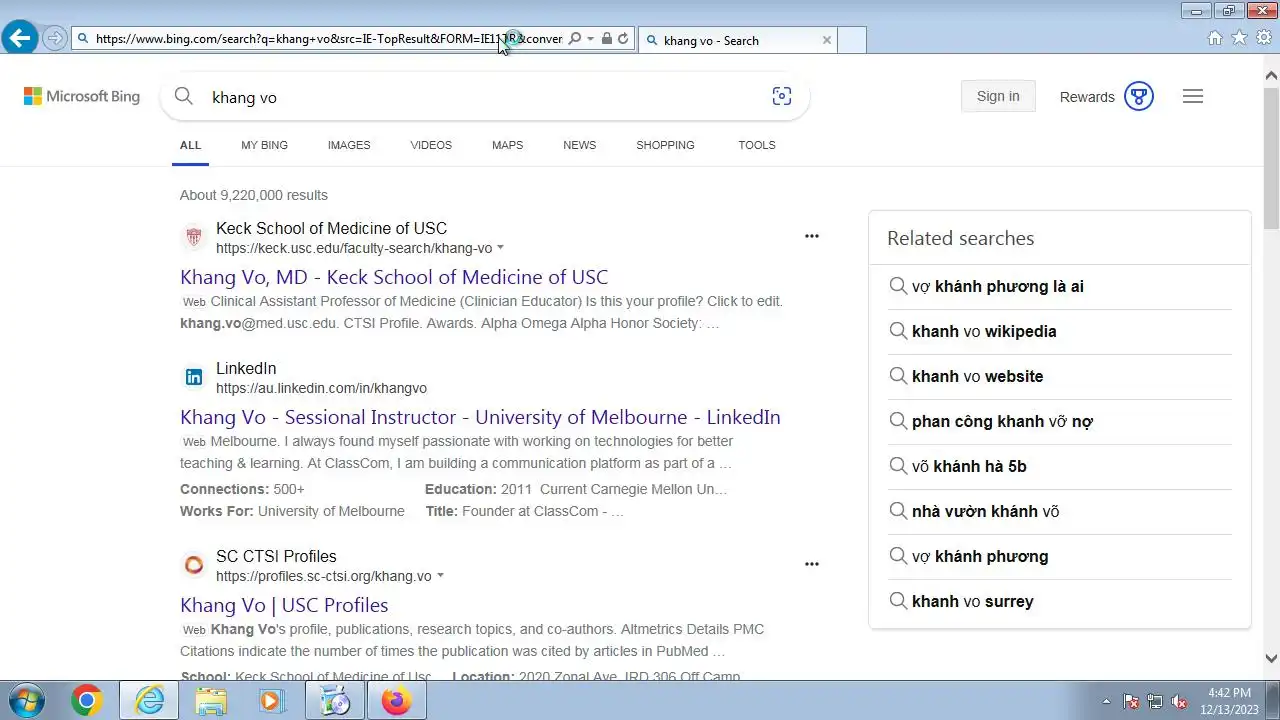Expand the profiles.sc-ctsi.org URL dropdown arrow

tap(440, 576)
